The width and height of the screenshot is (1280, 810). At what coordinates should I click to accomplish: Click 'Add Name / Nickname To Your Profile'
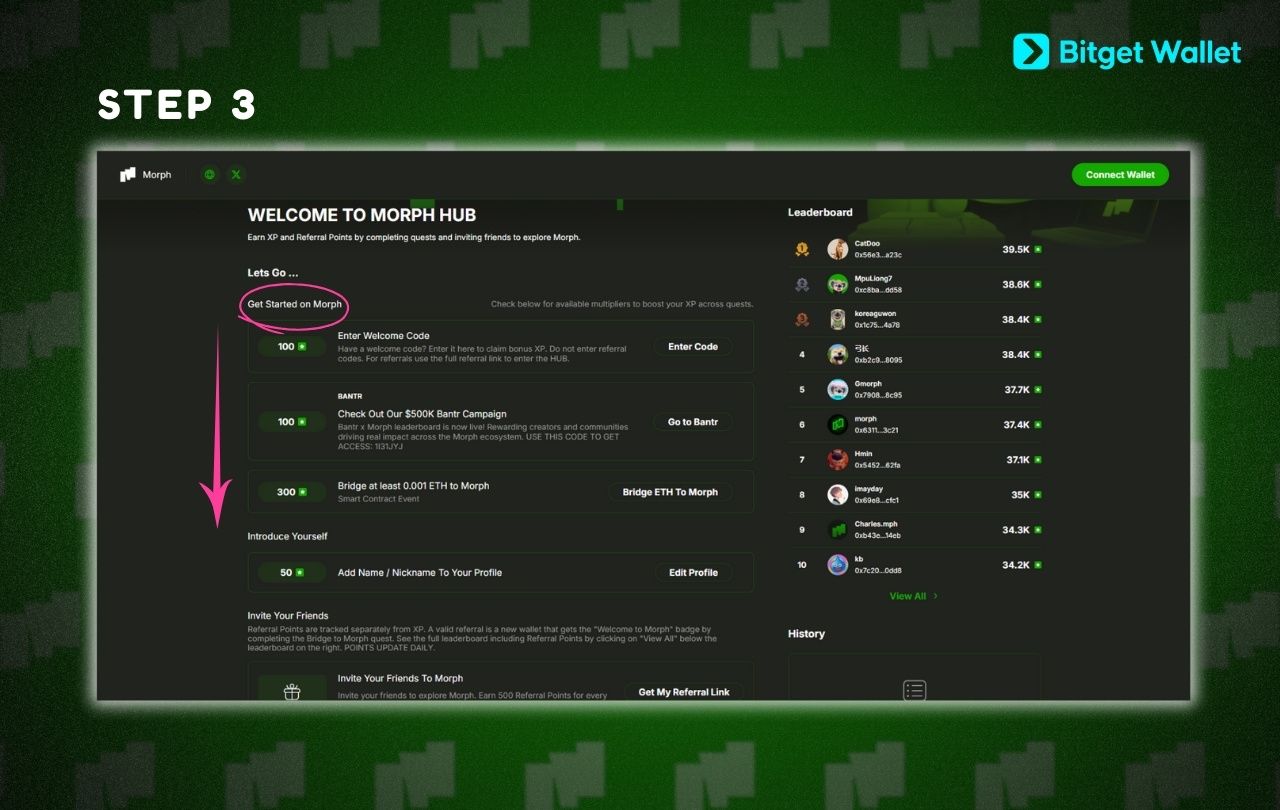(420, 573)
